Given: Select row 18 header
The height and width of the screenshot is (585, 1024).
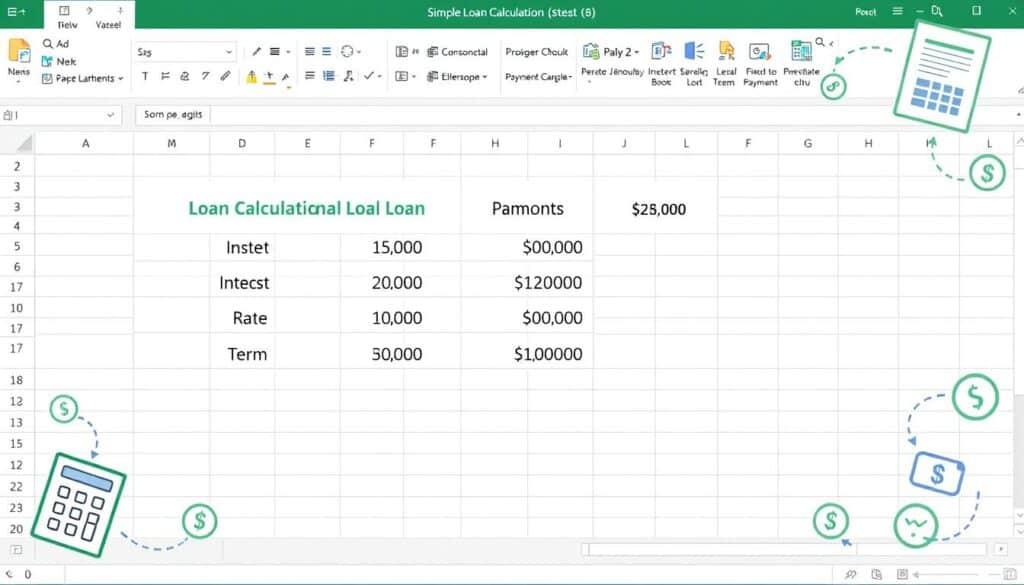Looking at the screenshot, I should [x=17, y=380].
